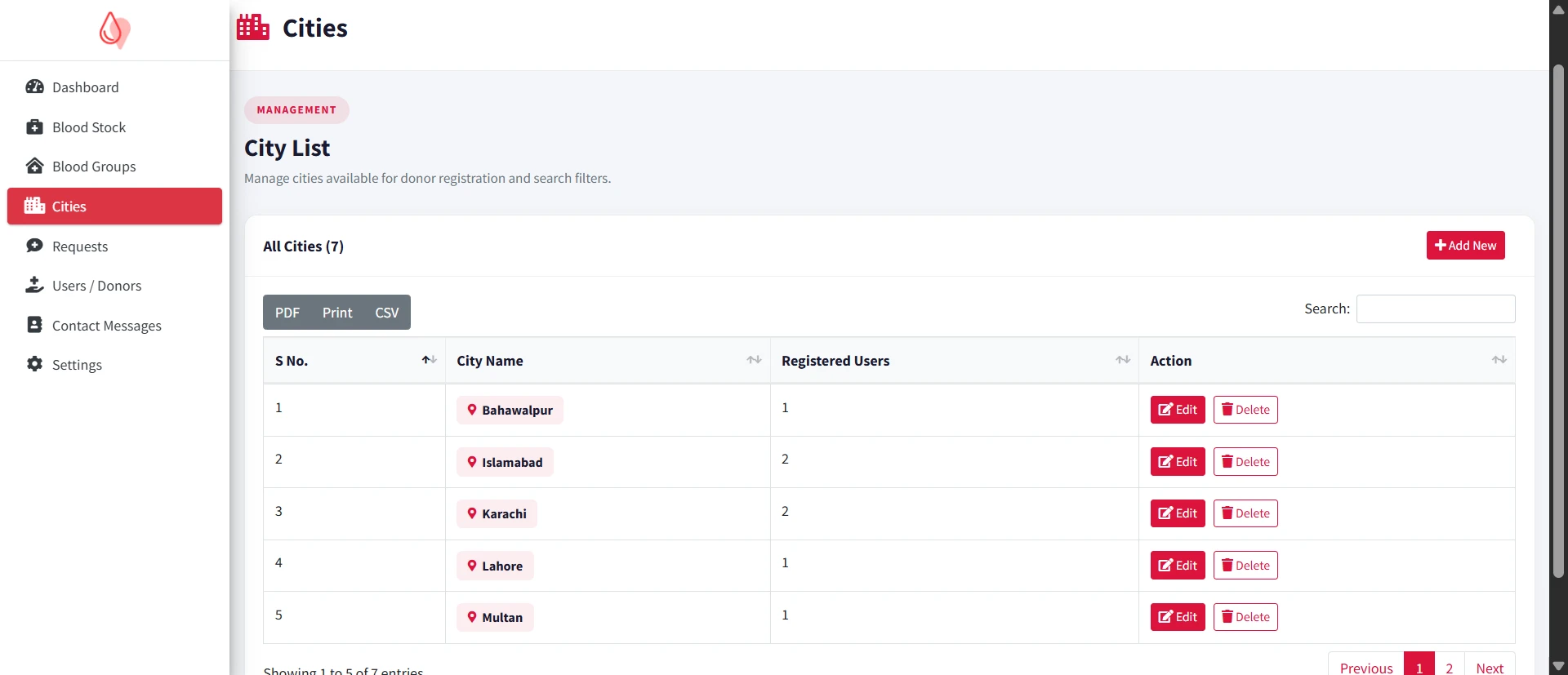Click the location pin icon next to Multan
1568x675 pixels.
[472, 617]
